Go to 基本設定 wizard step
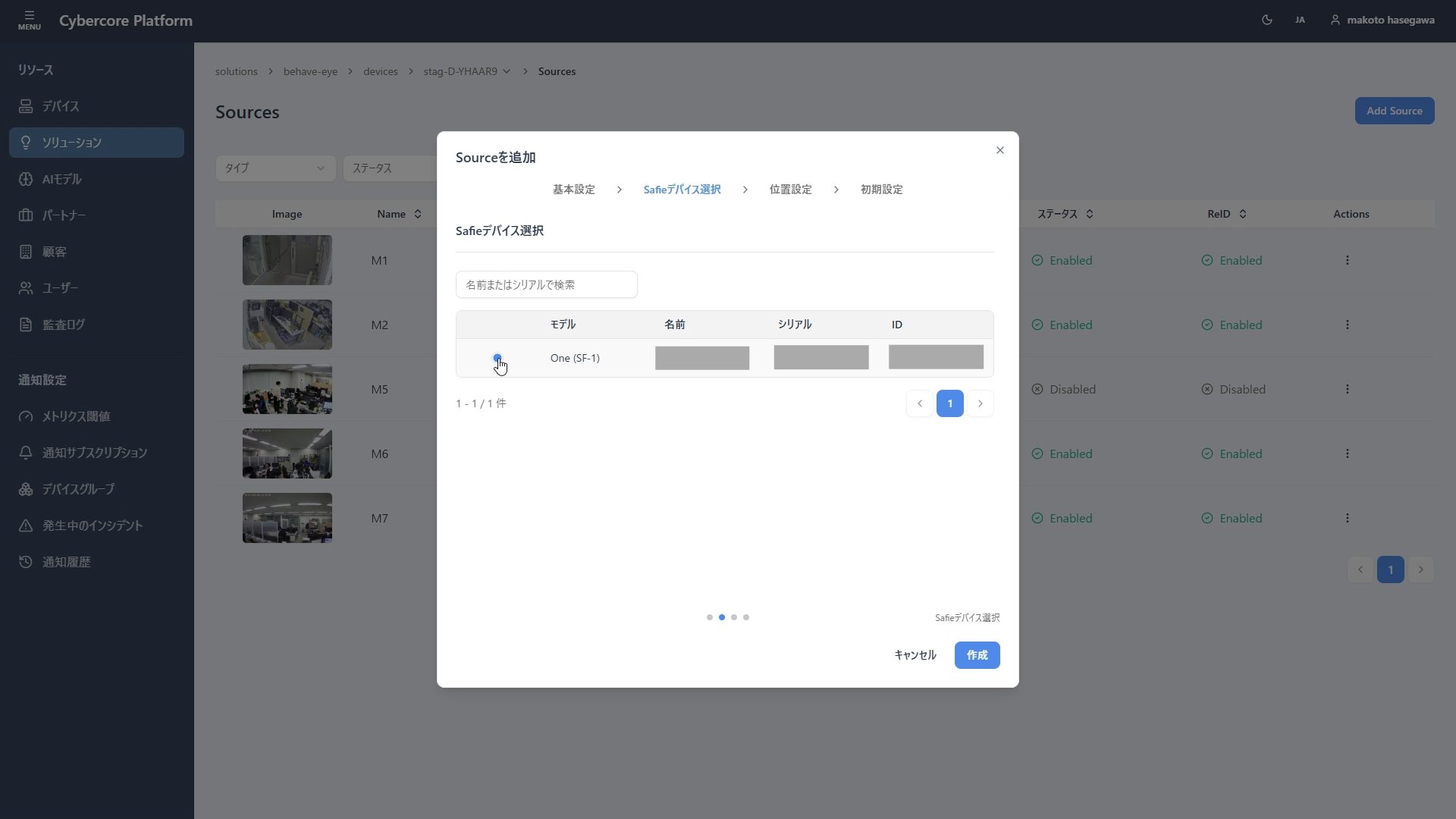Image resolution: width=1456 pixels, height=819 pixels. (x=573, y=190)
